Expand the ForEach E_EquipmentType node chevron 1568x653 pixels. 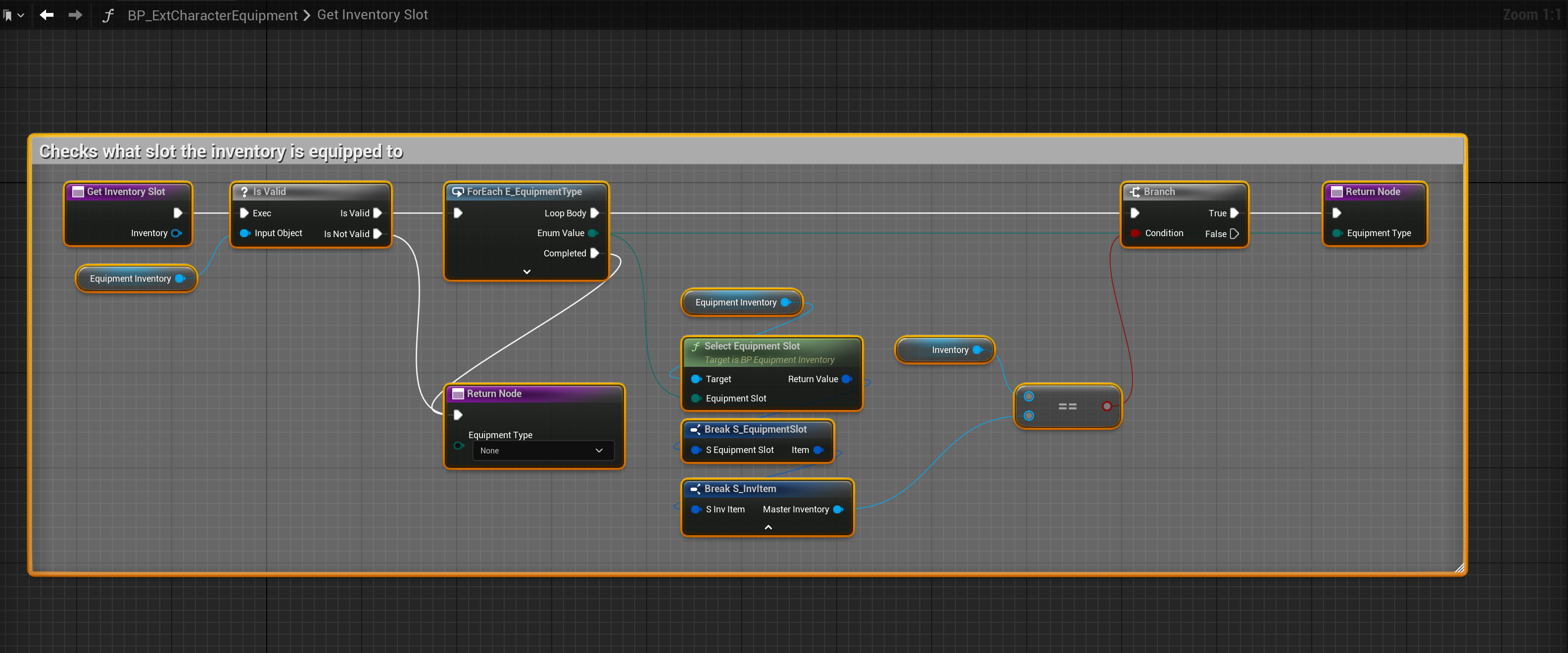coord(526,272)
